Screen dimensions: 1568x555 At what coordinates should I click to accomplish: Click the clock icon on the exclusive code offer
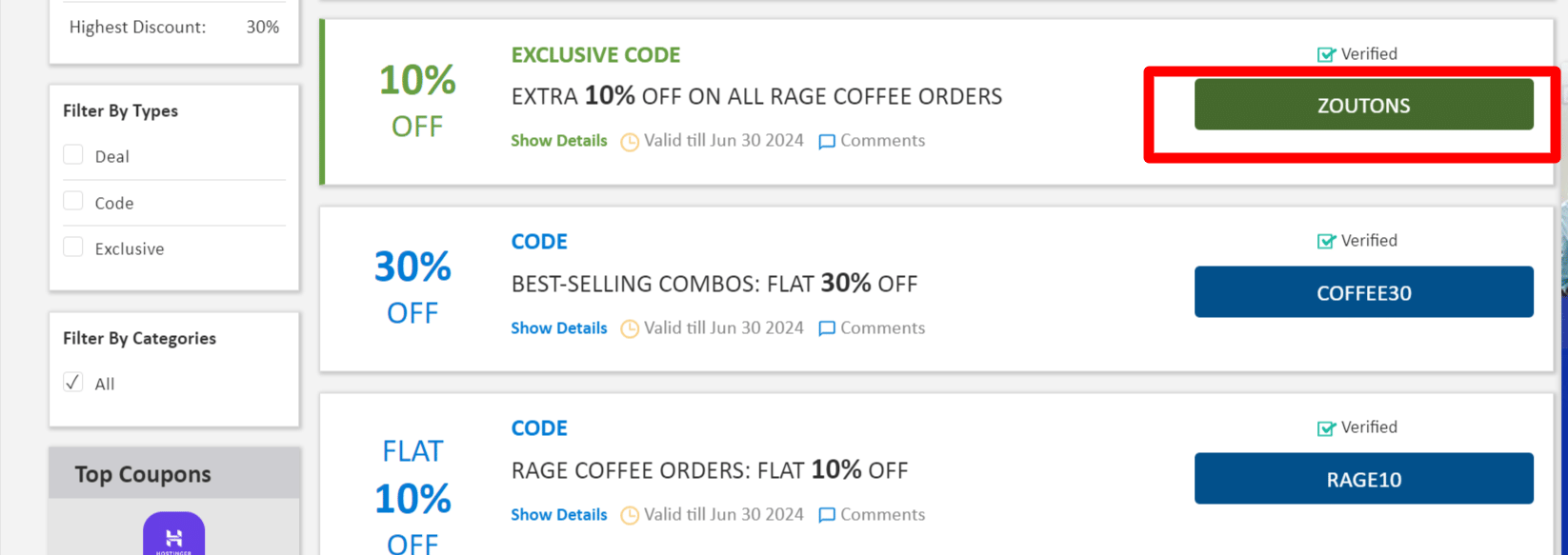click(630, 142)
